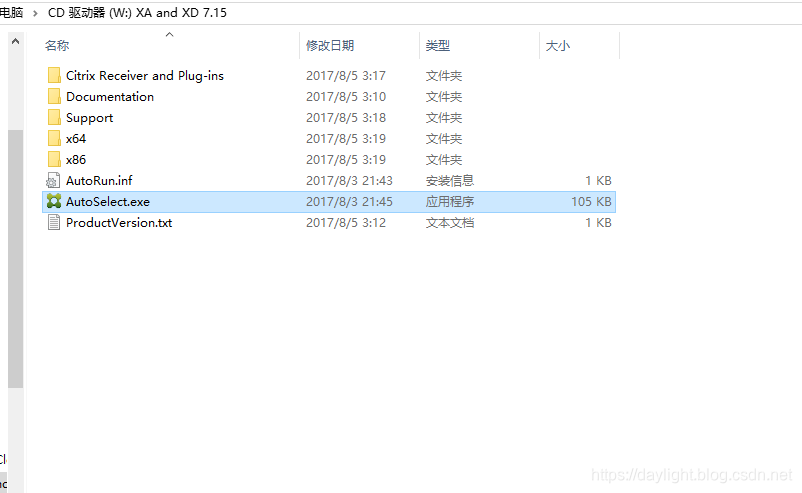Click the 2017/8/5 3:18 date of Support
The width and height of the screenshot is (802, 493).
346,118
